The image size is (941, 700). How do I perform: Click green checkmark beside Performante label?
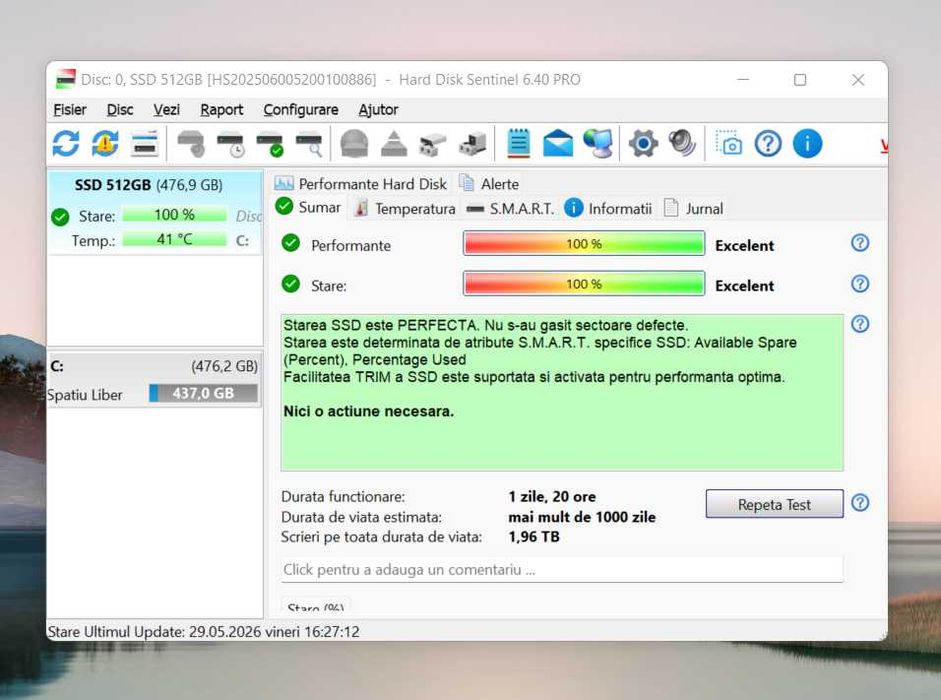pyautogui.click(x=291, y=243)
